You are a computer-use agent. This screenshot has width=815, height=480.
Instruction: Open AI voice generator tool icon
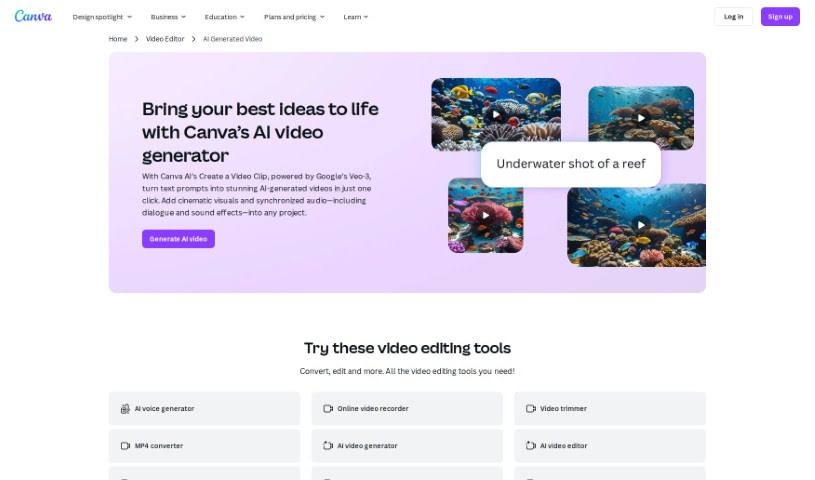pyautogui.click(x=125, y=409)
